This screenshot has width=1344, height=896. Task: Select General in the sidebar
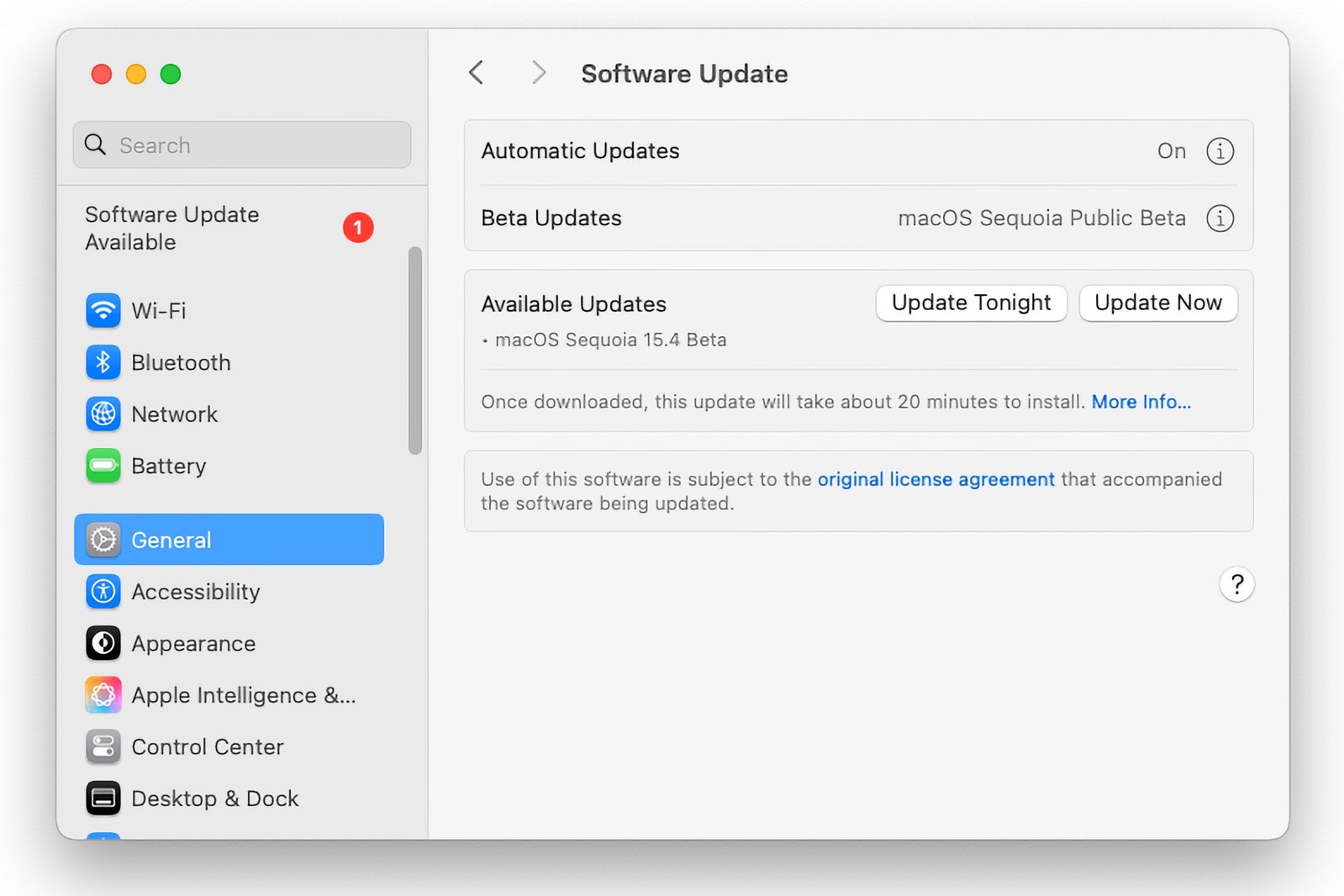click(229, 540)
